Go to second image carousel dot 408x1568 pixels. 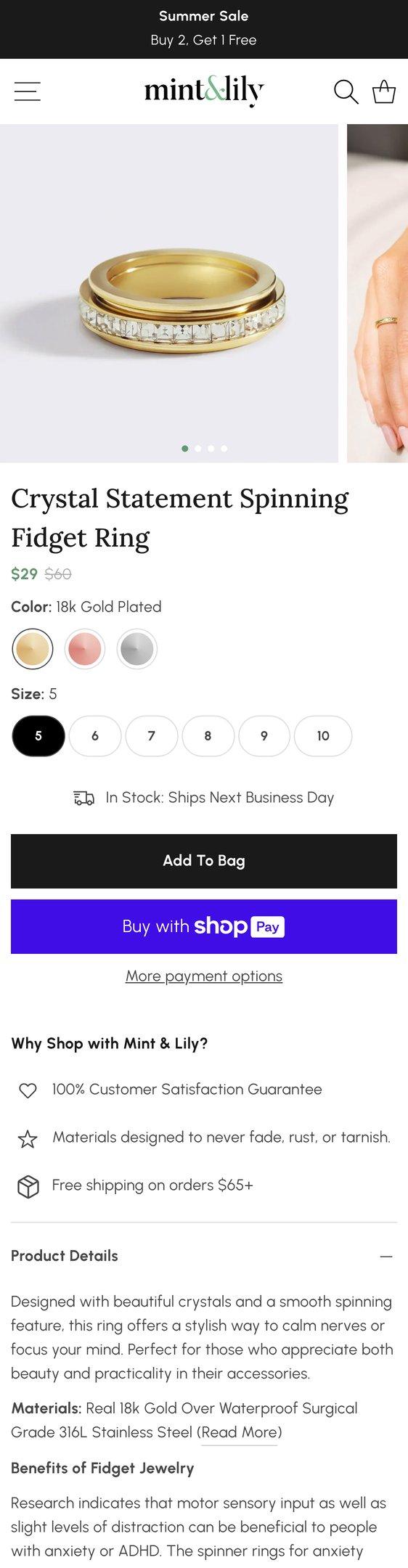pyautogui.click(x=198, y=449)
